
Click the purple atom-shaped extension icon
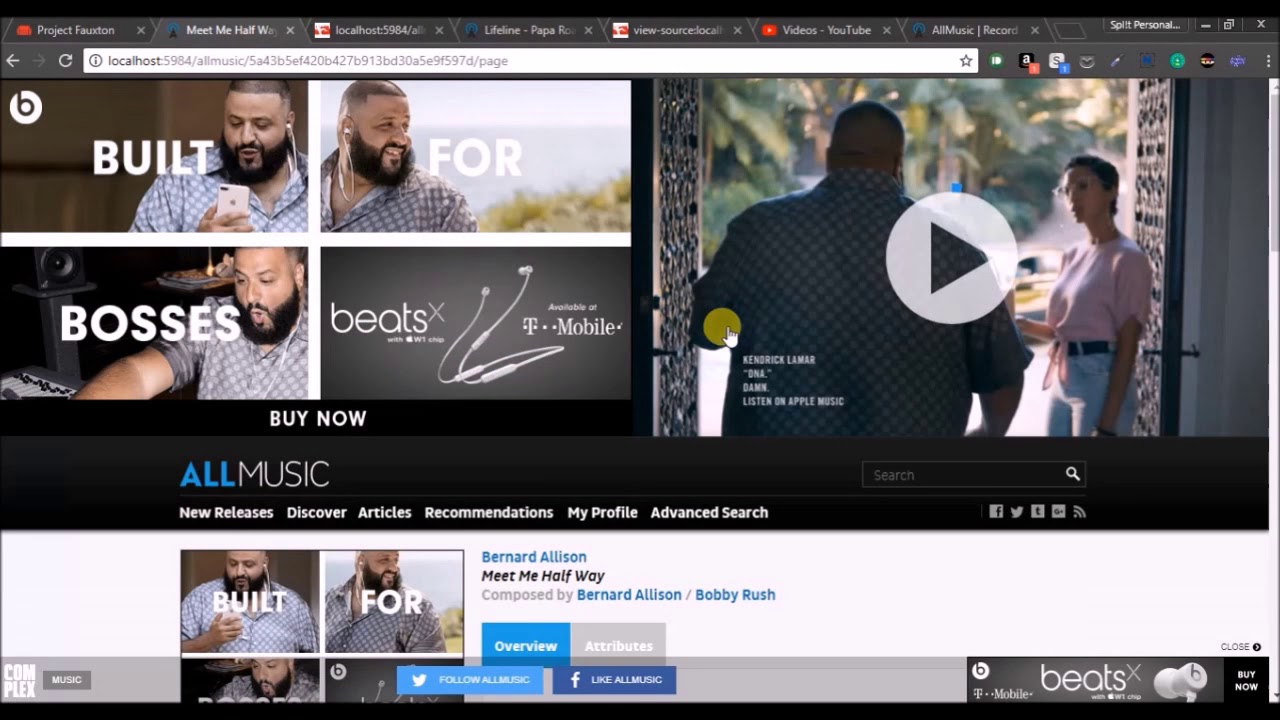pyautogui.click(x=1237, y=61)
